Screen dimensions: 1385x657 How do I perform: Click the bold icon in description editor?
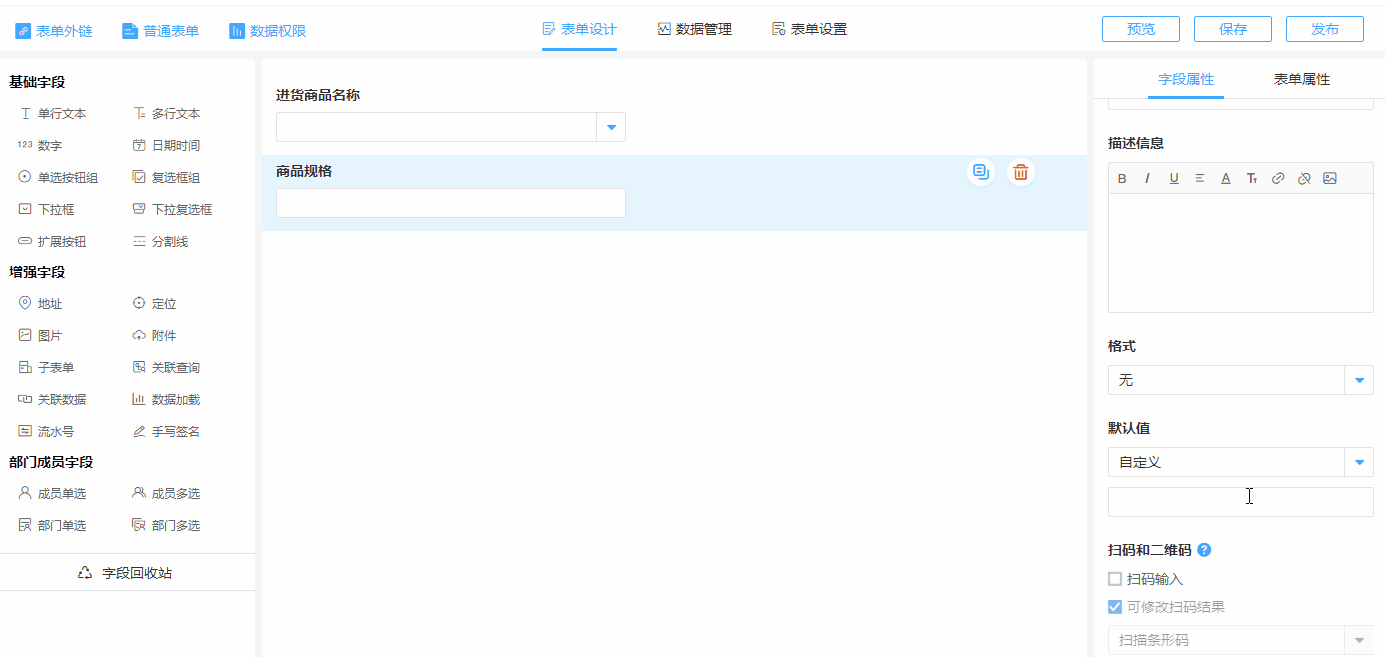click(1122, 179)
